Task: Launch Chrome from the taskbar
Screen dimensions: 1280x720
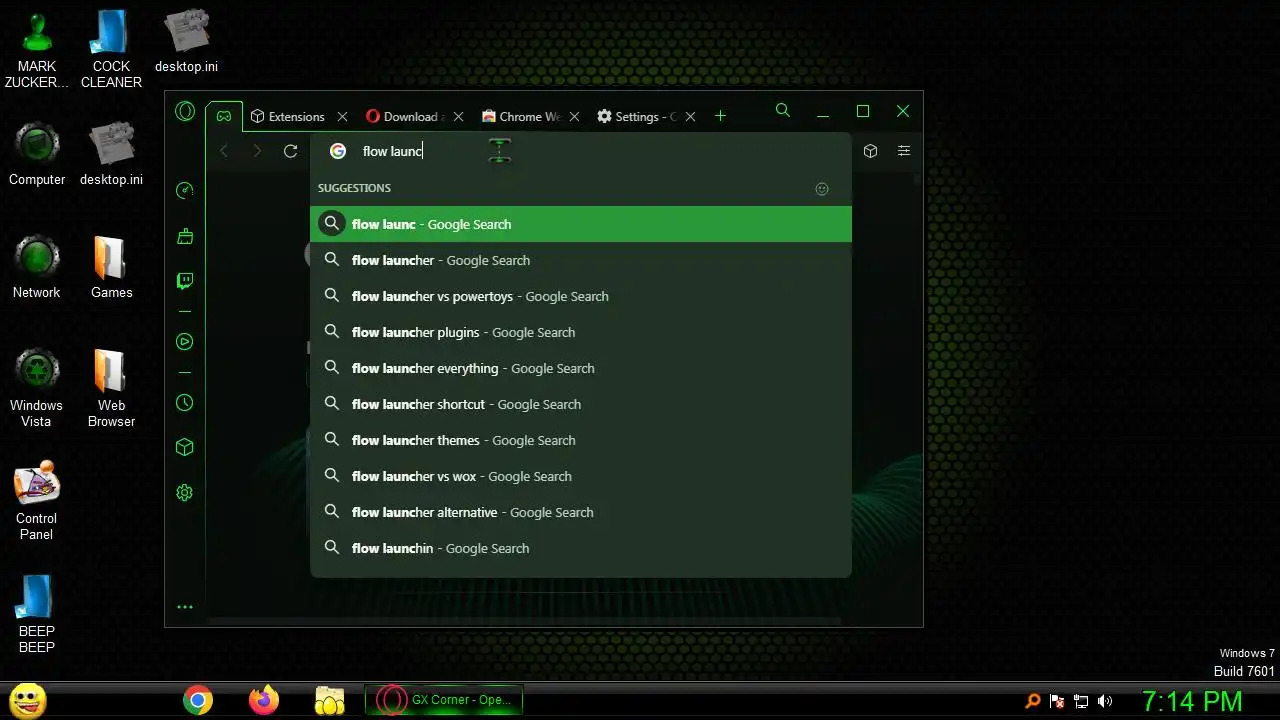Action: pyautogui.click(x=198, y=700)
